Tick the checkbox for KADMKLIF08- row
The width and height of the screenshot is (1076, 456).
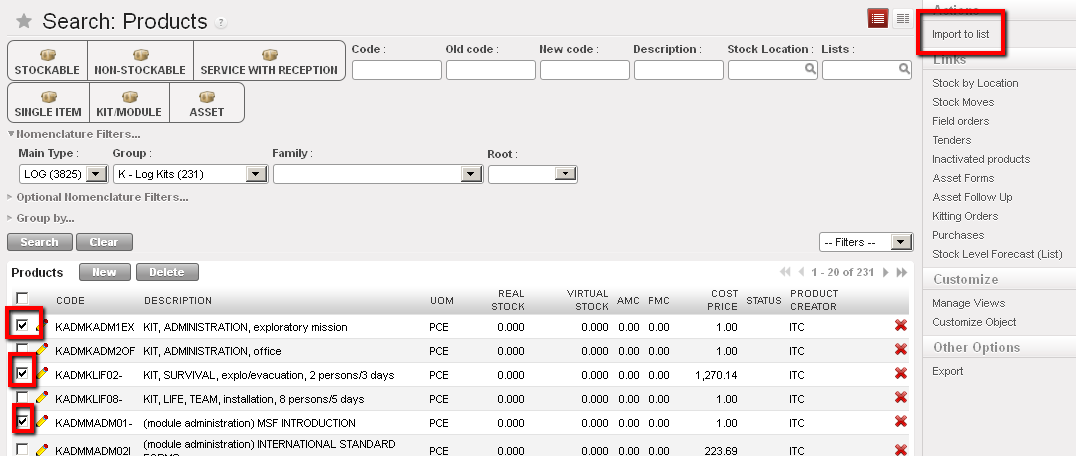(x=23, y=398)
